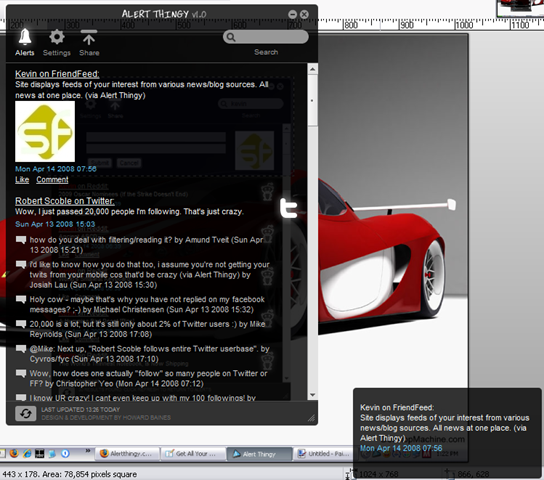Click the Comment link
The width and height of the screenshot is (544, 480).
click(52, 180)
